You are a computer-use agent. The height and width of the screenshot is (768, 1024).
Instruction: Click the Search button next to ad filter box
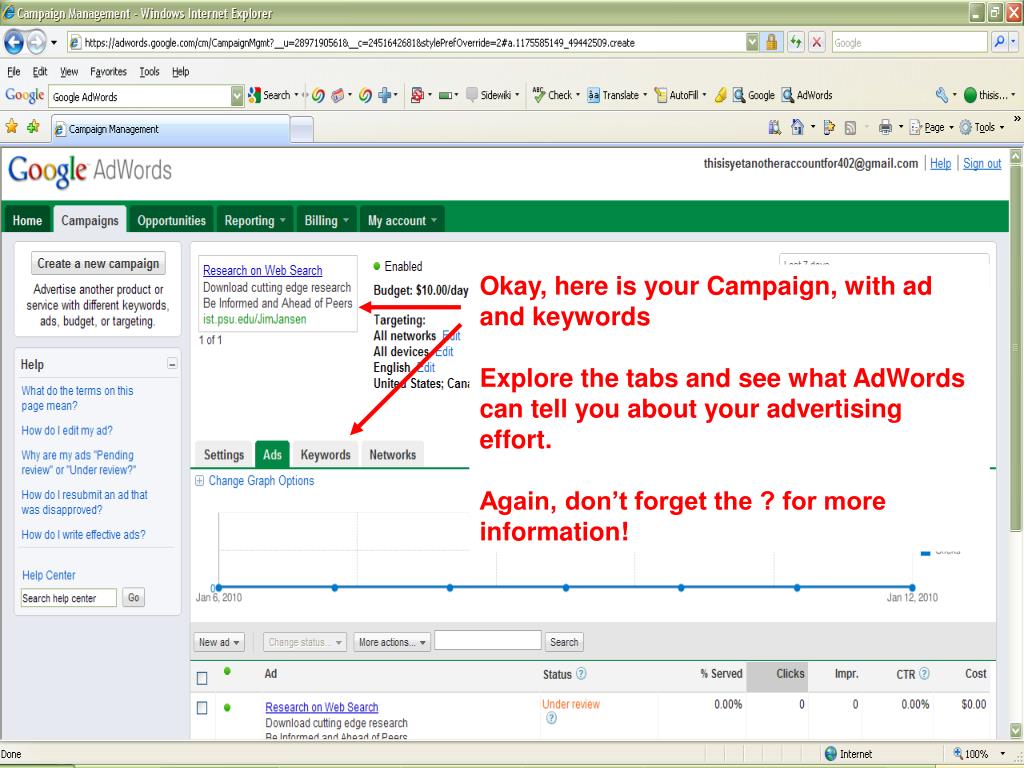564,642
